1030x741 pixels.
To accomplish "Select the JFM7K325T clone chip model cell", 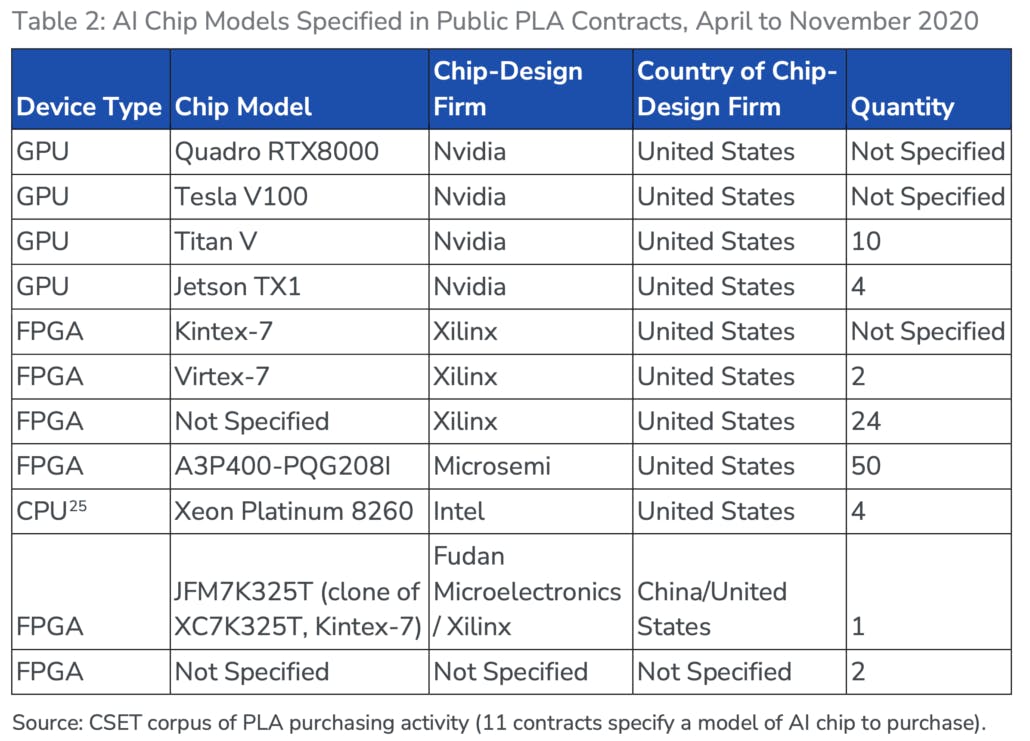I will pyautogui.click(x=297, y=609).
